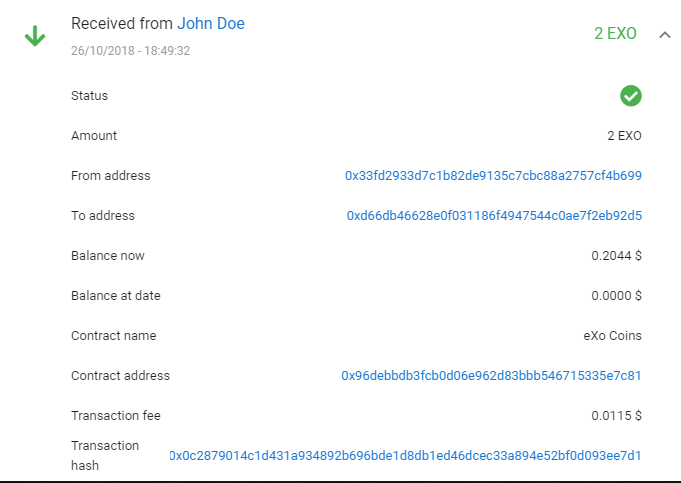
Task: Open the To address 0xd66d link
Action: point(494,215)
